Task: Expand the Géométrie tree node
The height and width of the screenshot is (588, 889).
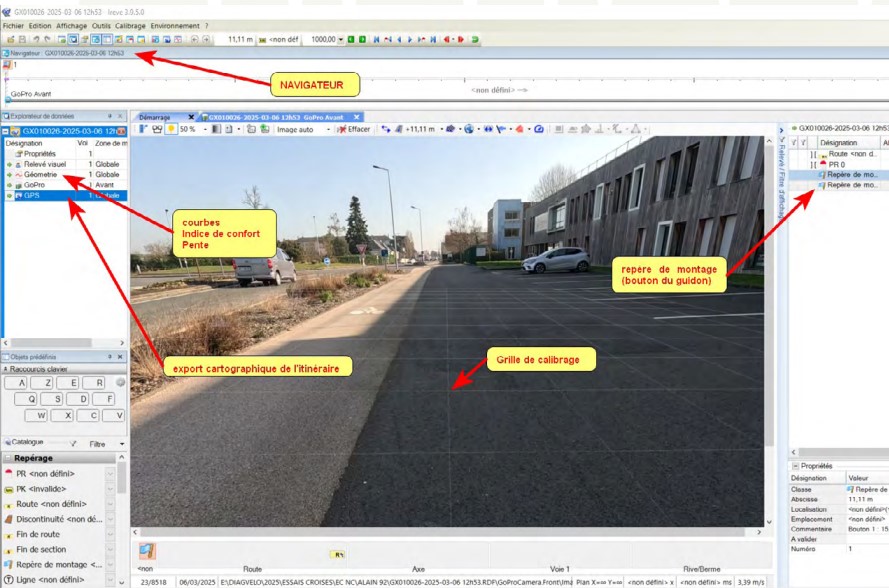Action: tap(8, 175)
